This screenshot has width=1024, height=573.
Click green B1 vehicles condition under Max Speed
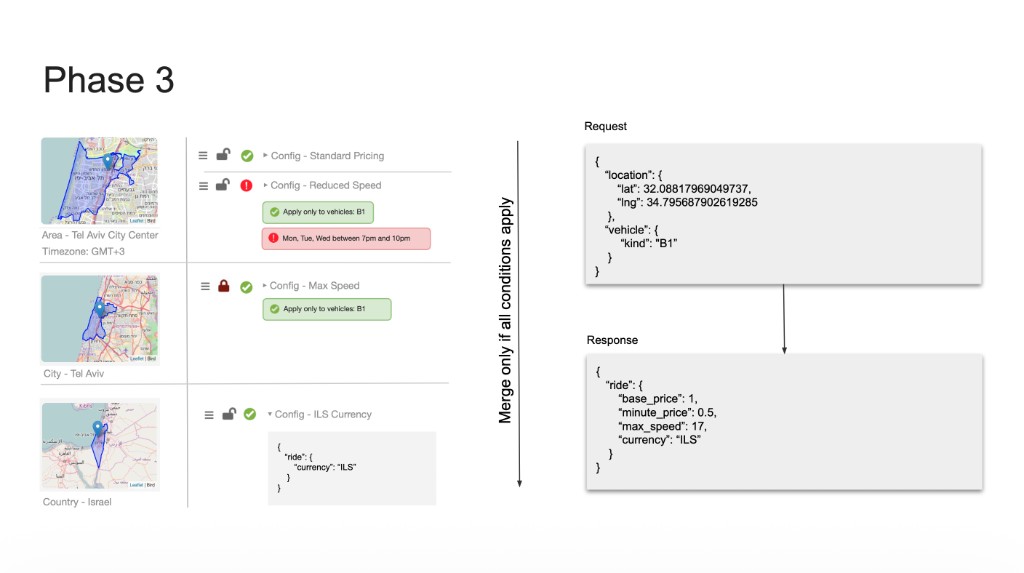(327, 309)
